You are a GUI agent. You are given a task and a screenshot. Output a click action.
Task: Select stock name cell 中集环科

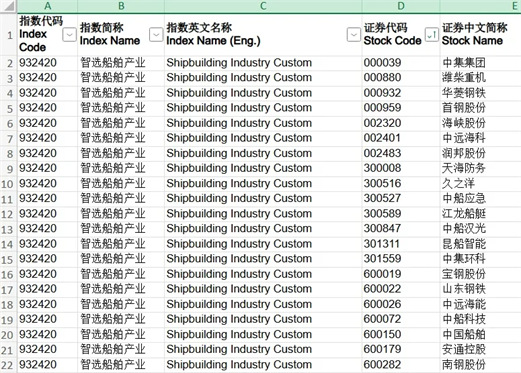click(480, 259)
